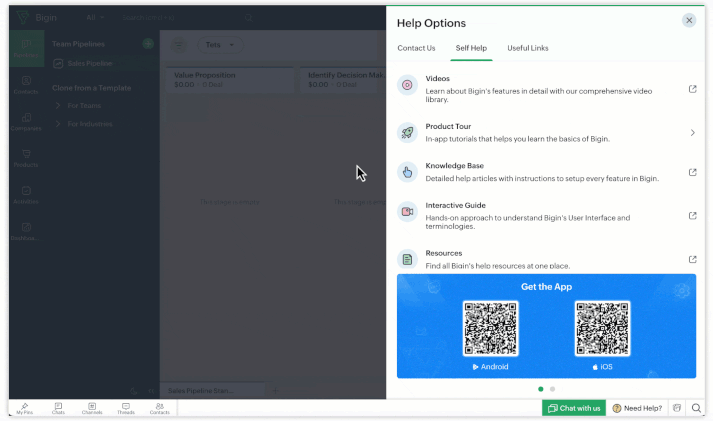The image size is (713, 421).
Task: Click Team Pipelines heading
Action: [x=78, y=44]
